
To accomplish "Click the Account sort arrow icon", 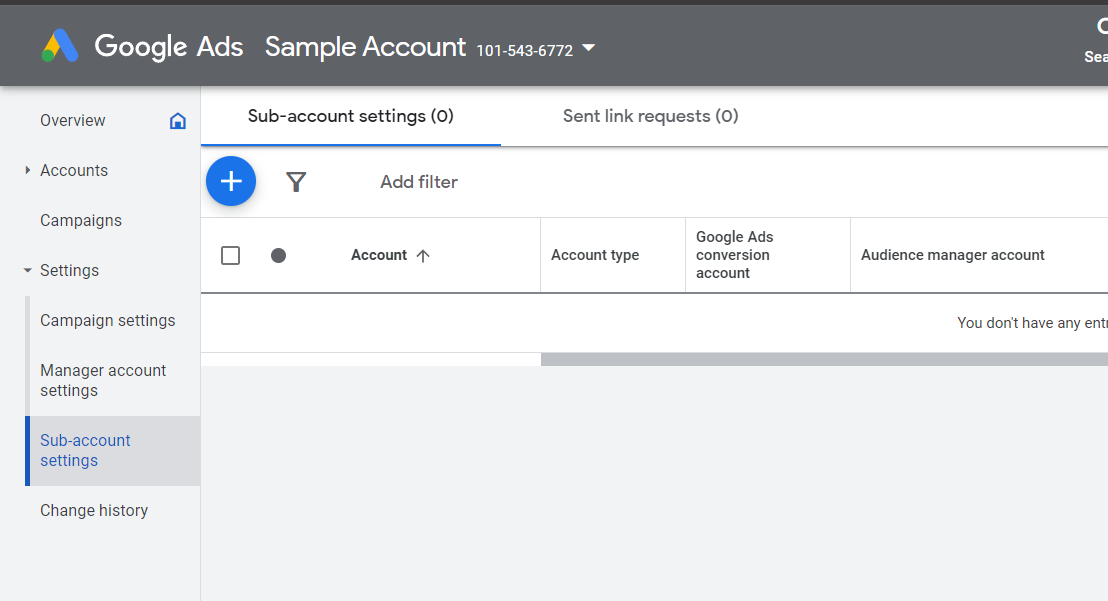I will click(423, 256).
